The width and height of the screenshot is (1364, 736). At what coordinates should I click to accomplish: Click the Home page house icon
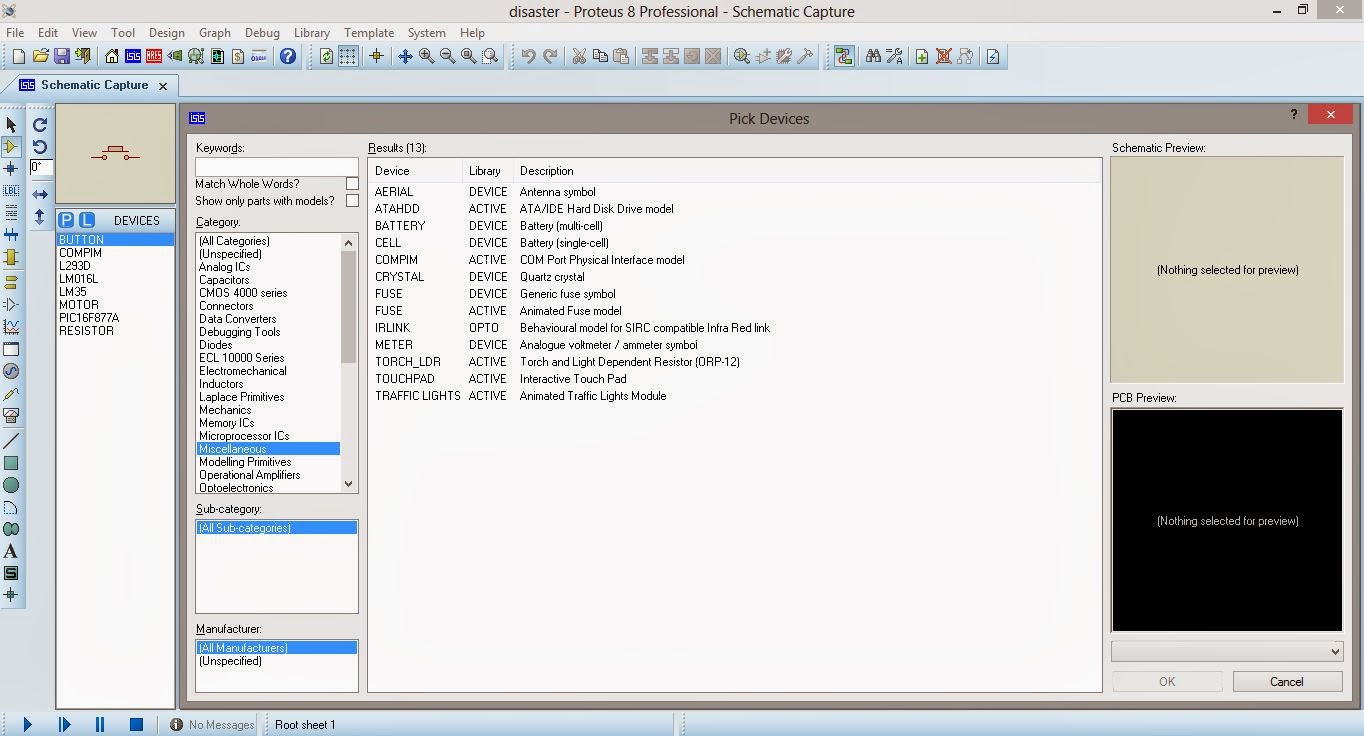pos(111,57)
